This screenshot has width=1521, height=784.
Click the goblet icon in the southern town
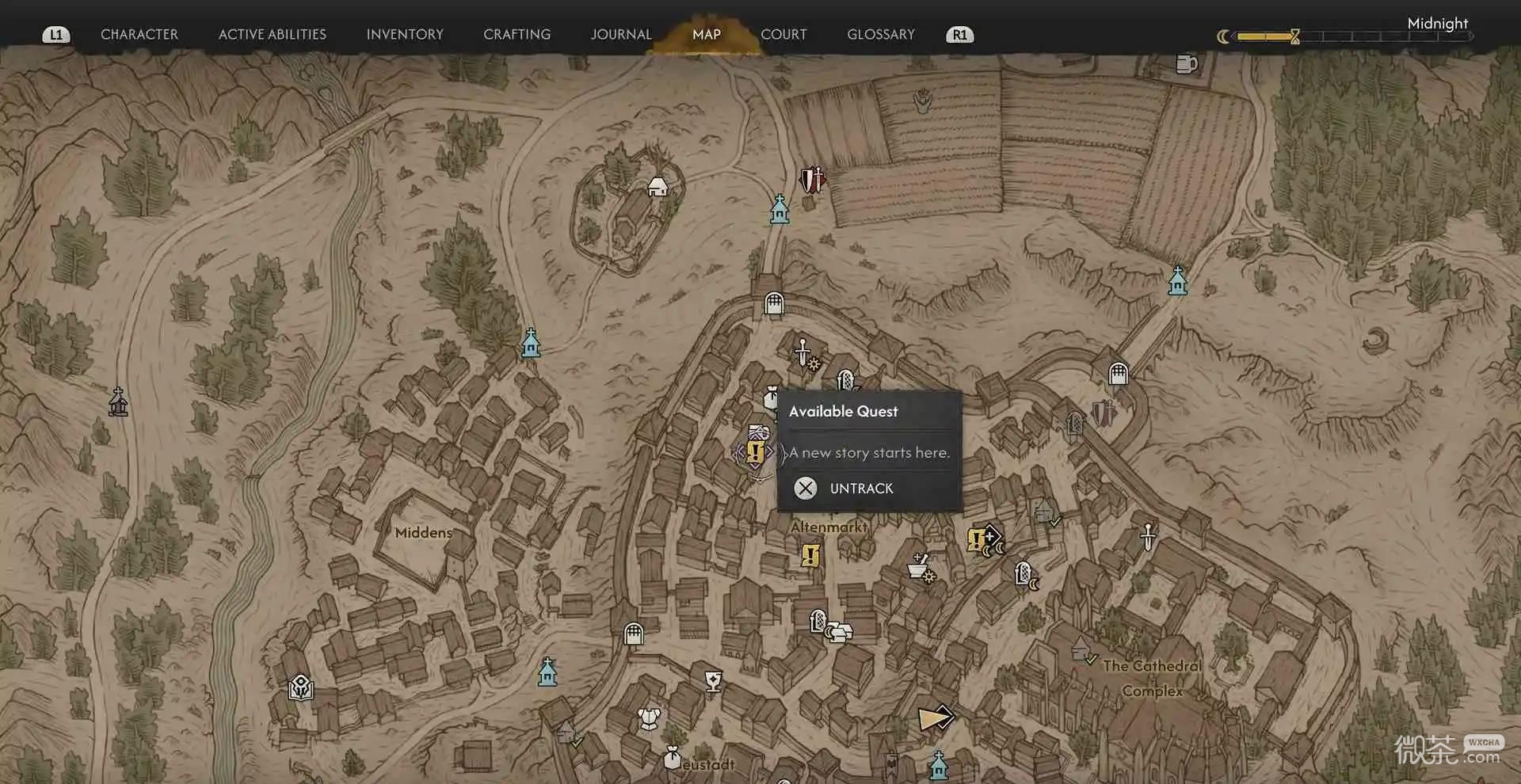714,680
